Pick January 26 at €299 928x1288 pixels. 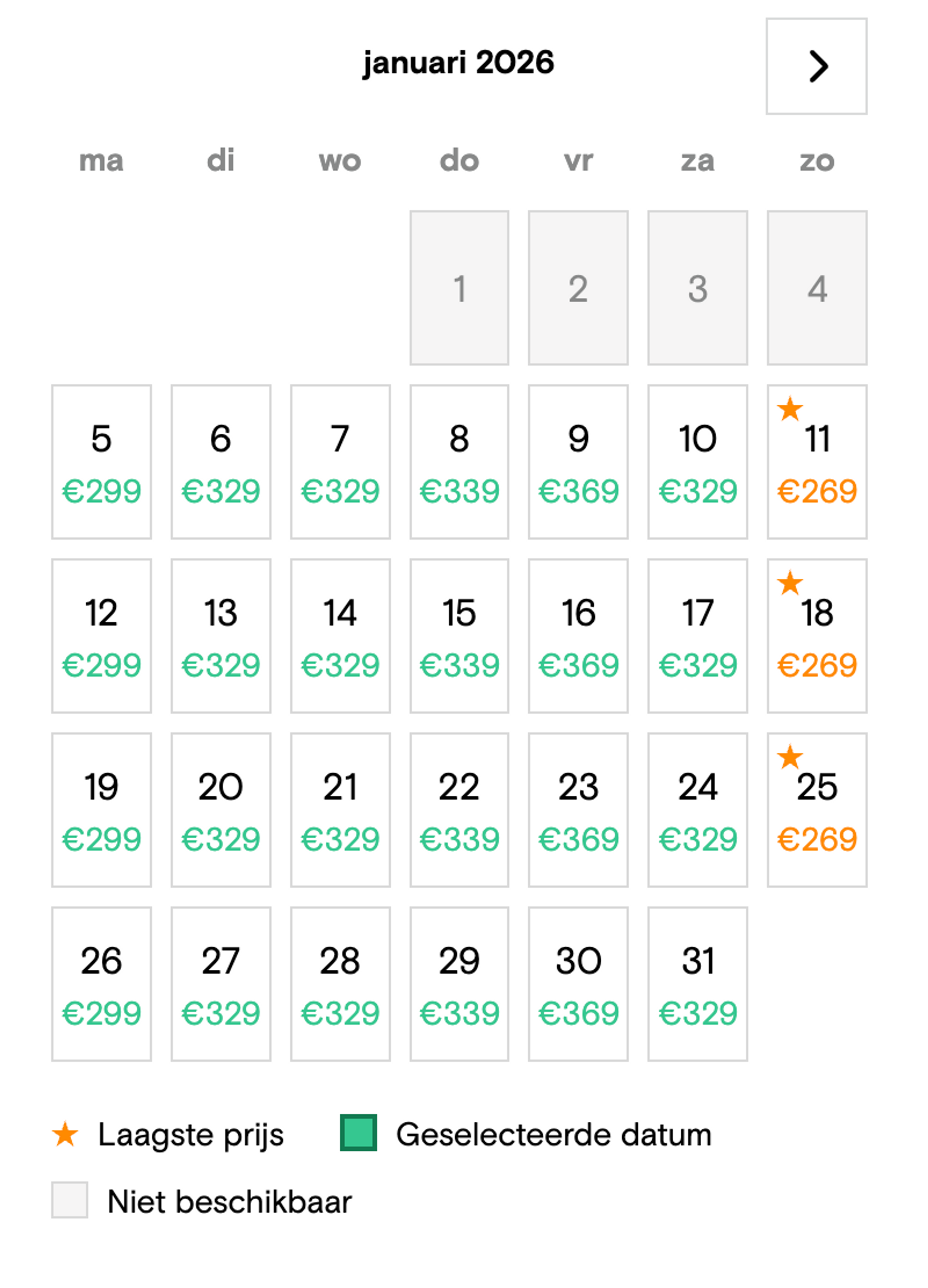(x=101, y=984)
